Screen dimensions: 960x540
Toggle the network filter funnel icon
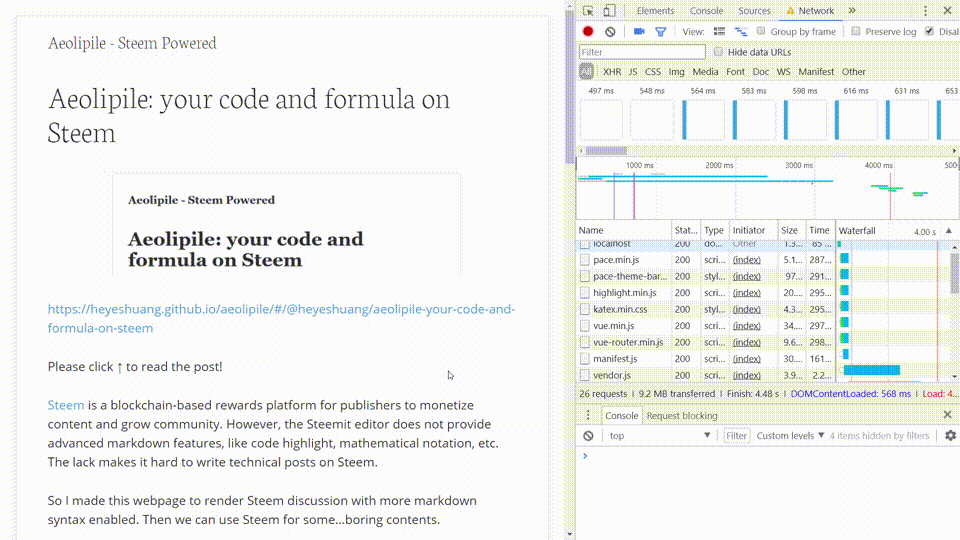click(661, 32)
